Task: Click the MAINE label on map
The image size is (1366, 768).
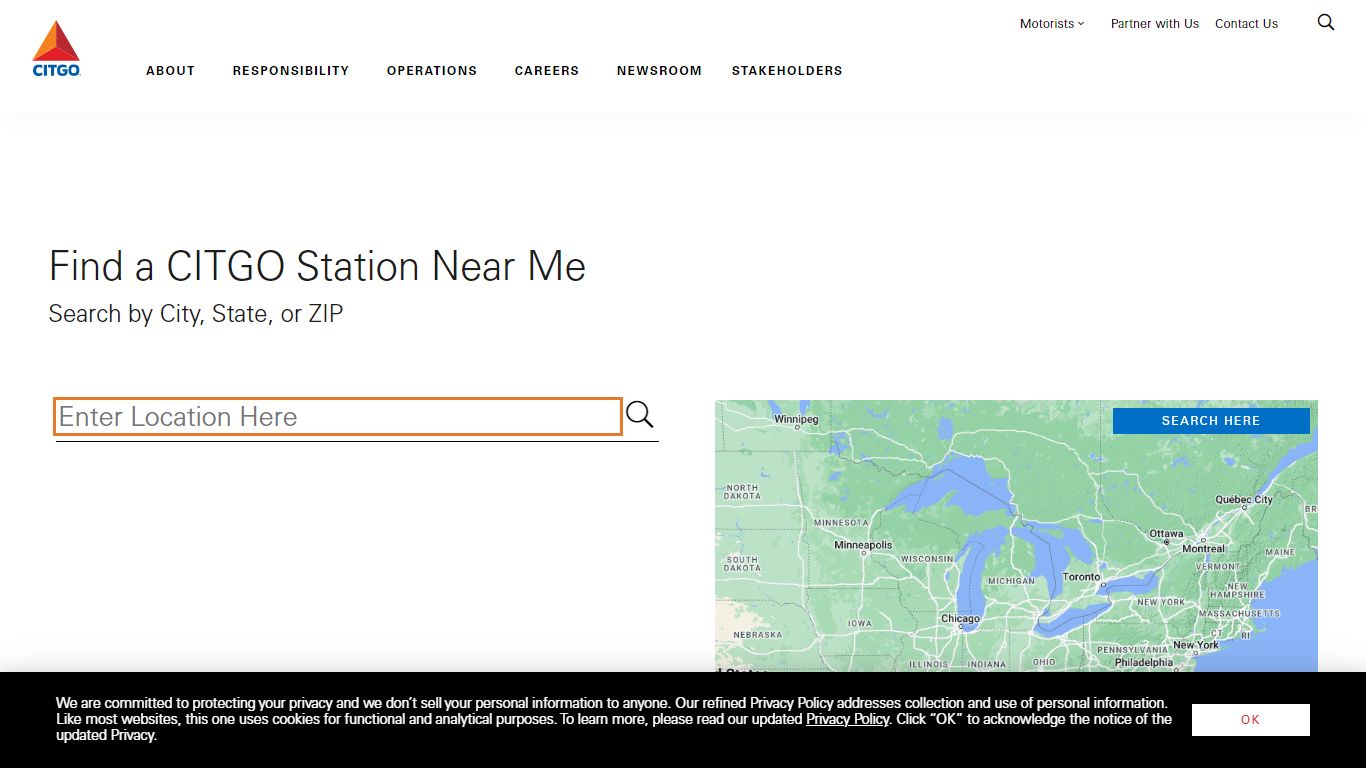Action: [1280, 552]
